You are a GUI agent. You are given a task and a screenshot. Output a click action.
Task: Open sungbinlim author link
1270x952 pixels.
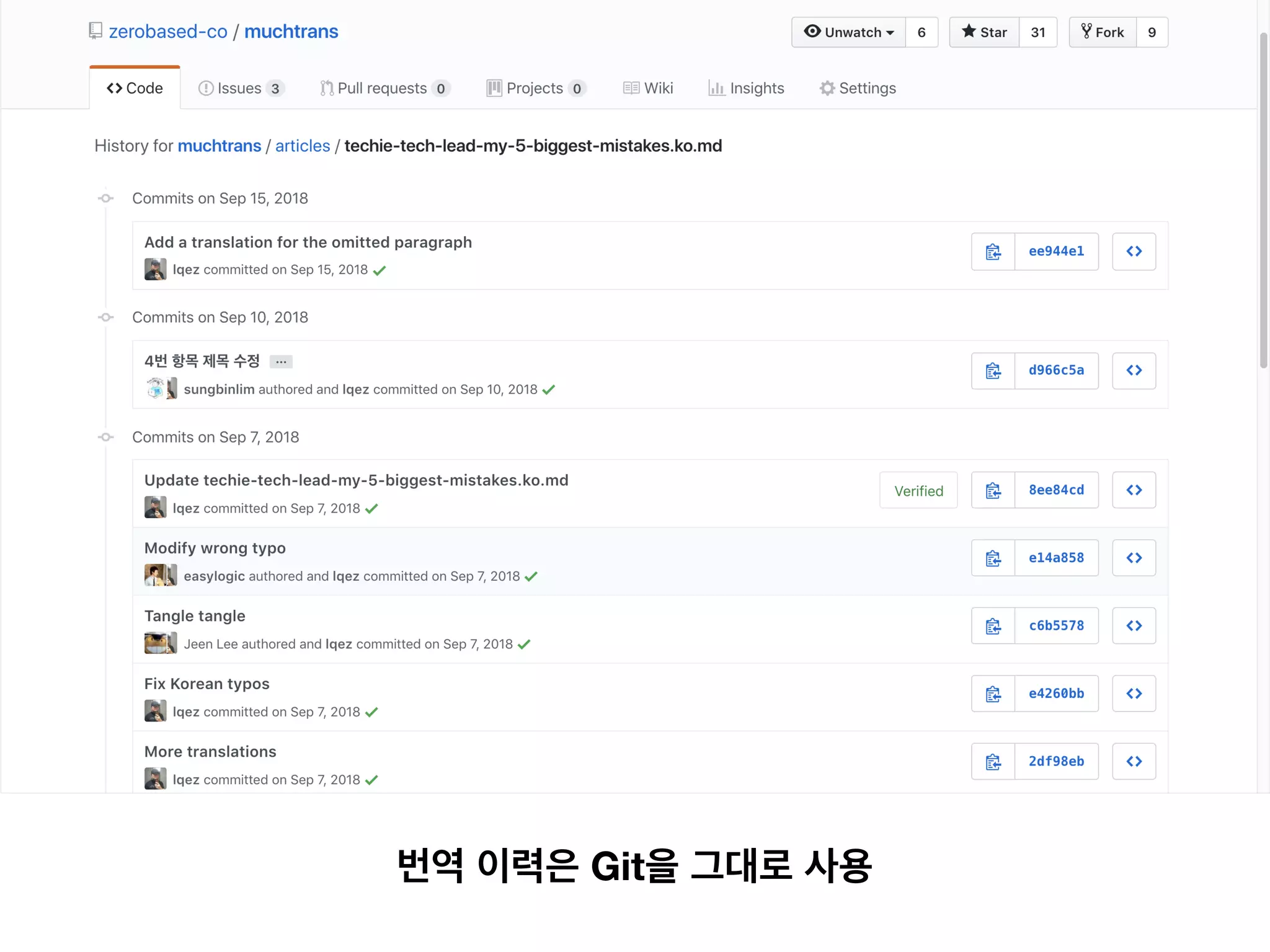[219, 389]
